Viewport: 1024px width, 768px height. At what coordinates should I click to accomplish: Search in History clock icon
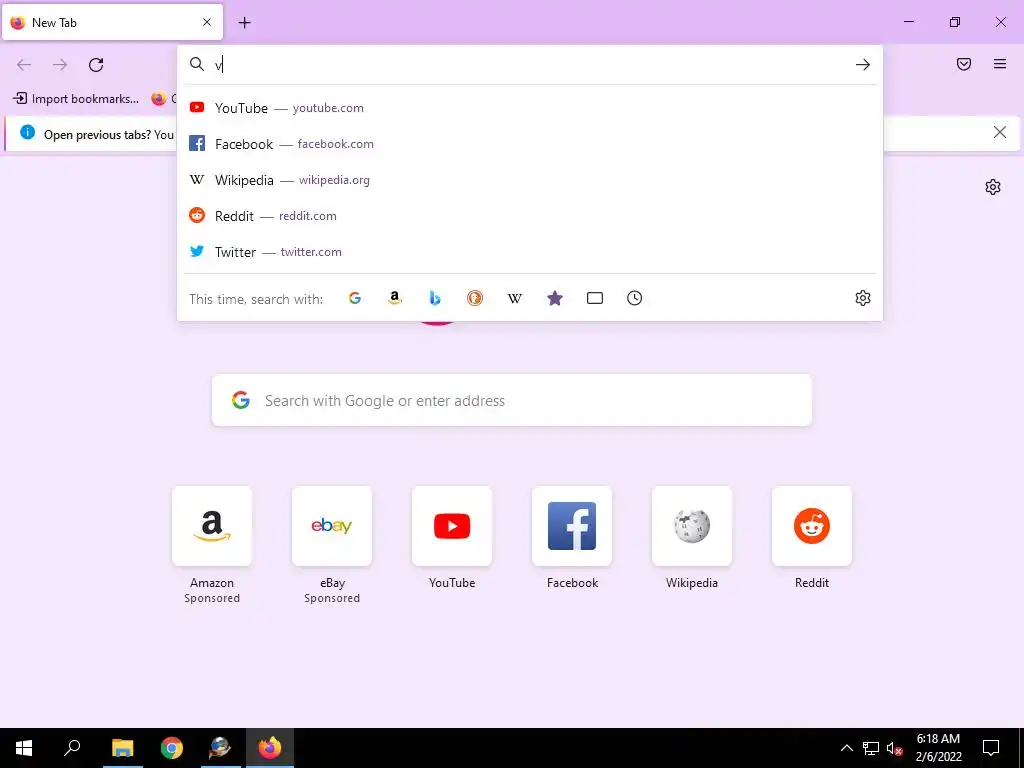point(635,298)
